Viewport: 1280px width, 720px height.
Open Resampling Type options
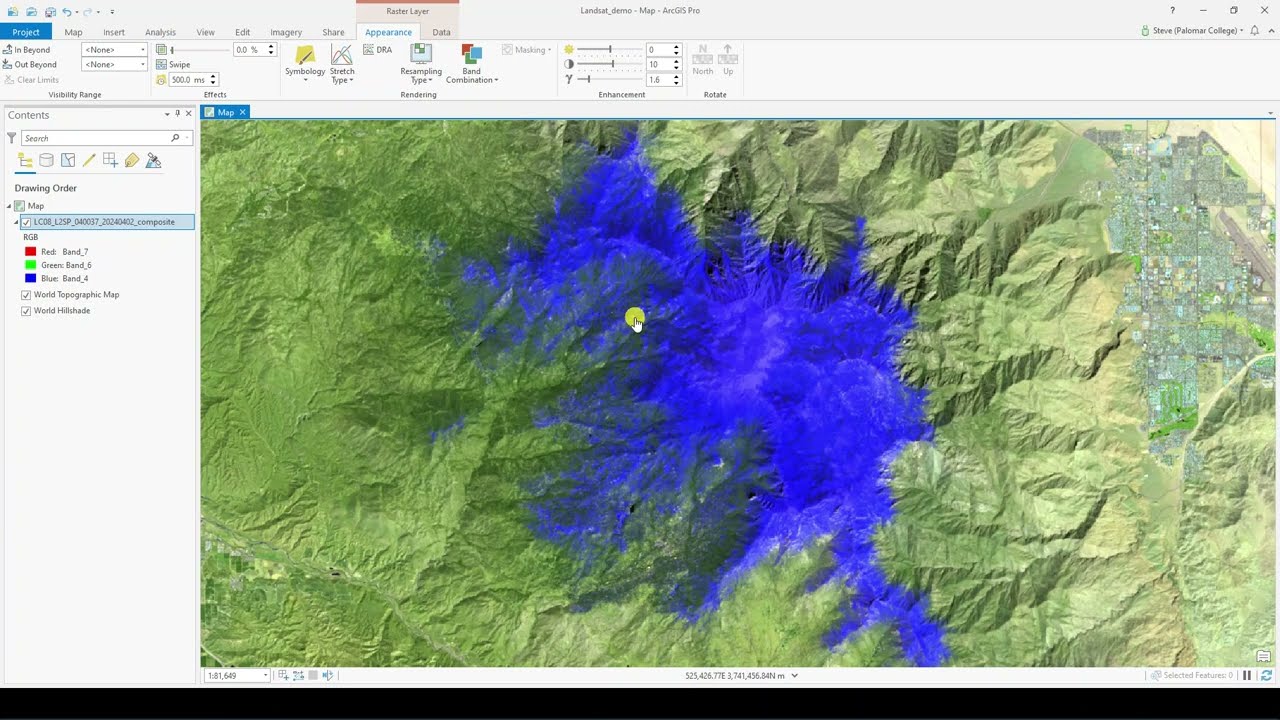[x=421, y=63]
